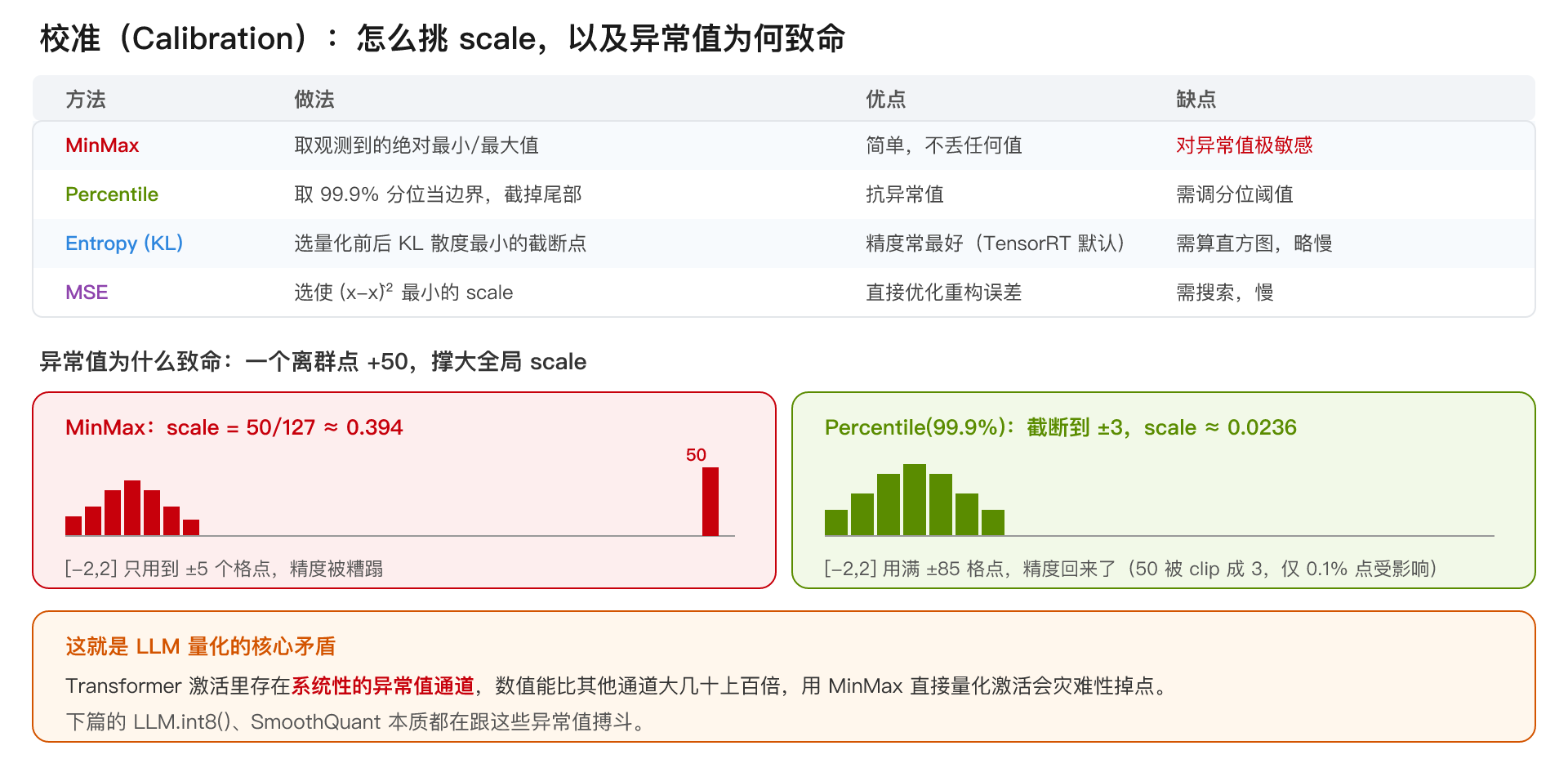Click the green heading starting "Percentile(99.9%)：截断到 ±3"
The height and width of the screenshot is (768, 1568).
pyautogui.click(x=1061, y=427)
